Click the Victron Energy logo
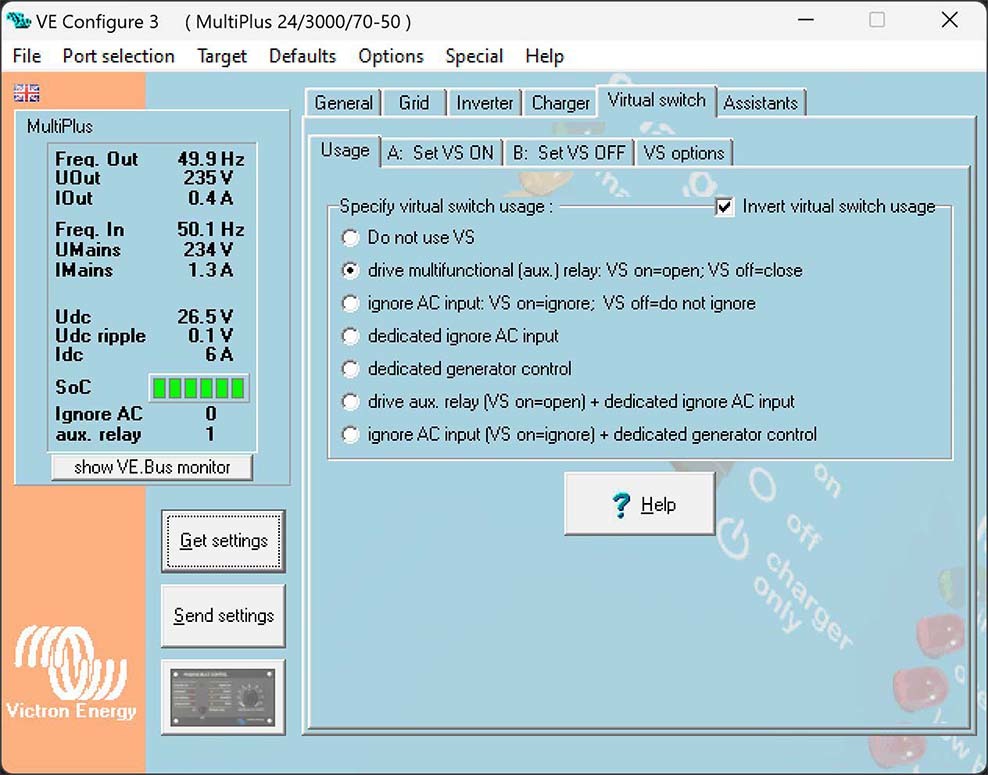Screen dimensions: 988x775 tap(71, 673)
